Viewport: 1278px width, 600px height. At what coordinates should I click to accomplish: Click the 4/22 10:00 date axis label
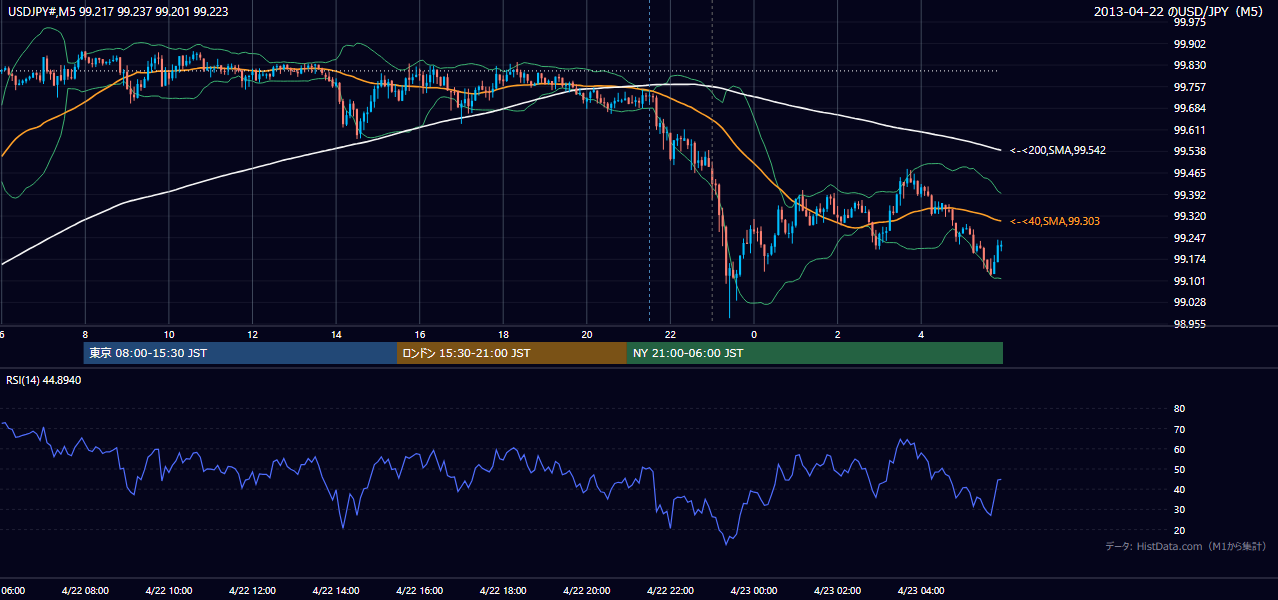click(x=169, y=590)
